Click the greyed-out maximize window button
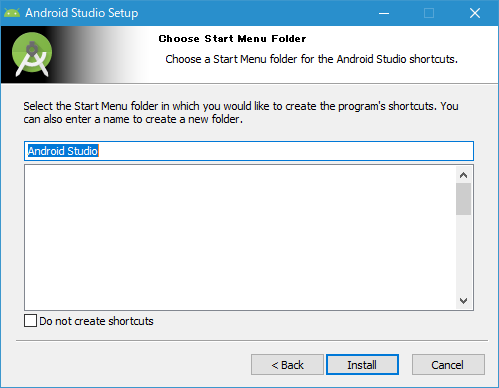 [429, 13]
